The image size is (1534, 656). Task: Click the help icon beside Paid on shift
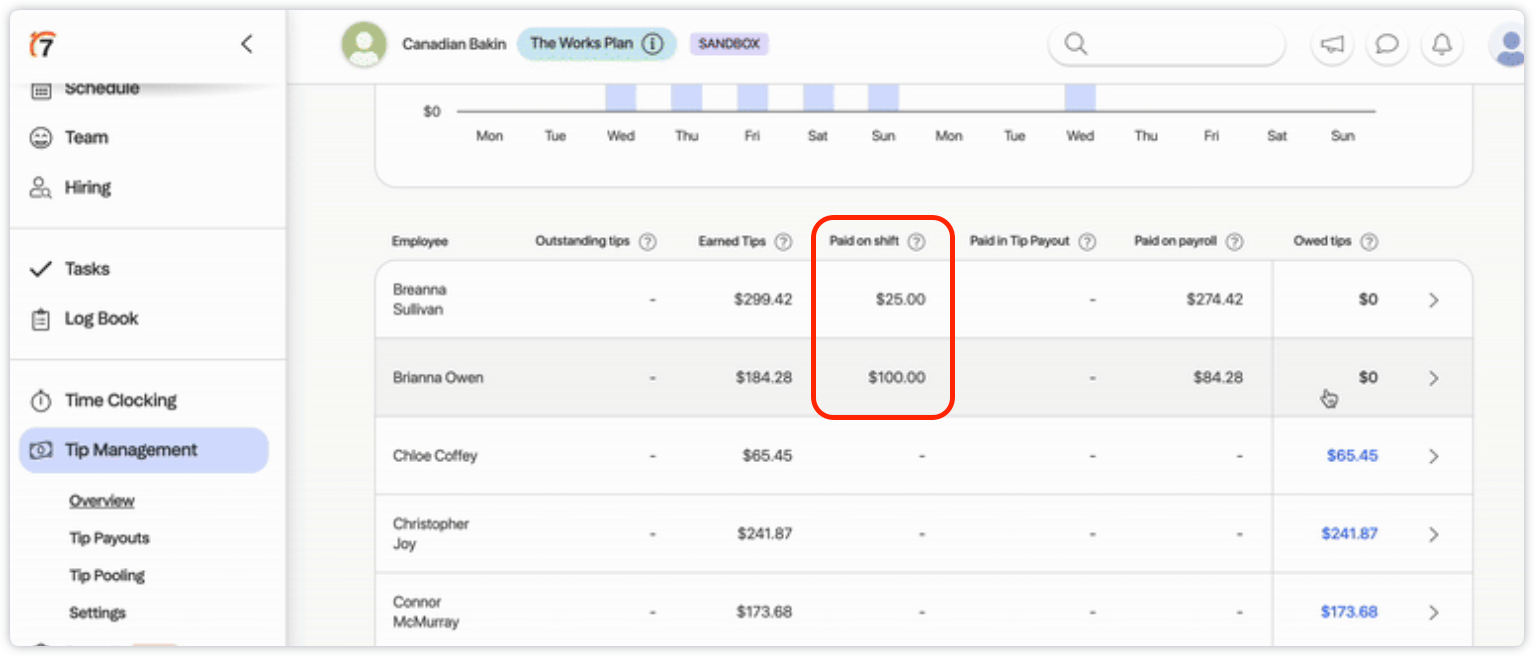[x=916, y=242]
